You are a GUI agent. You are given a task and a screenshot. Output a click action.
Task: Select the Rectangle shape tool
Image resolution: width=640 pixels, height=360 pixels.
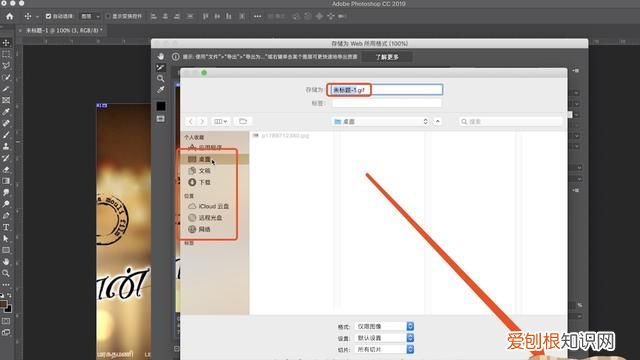click(x=6, y=250)
